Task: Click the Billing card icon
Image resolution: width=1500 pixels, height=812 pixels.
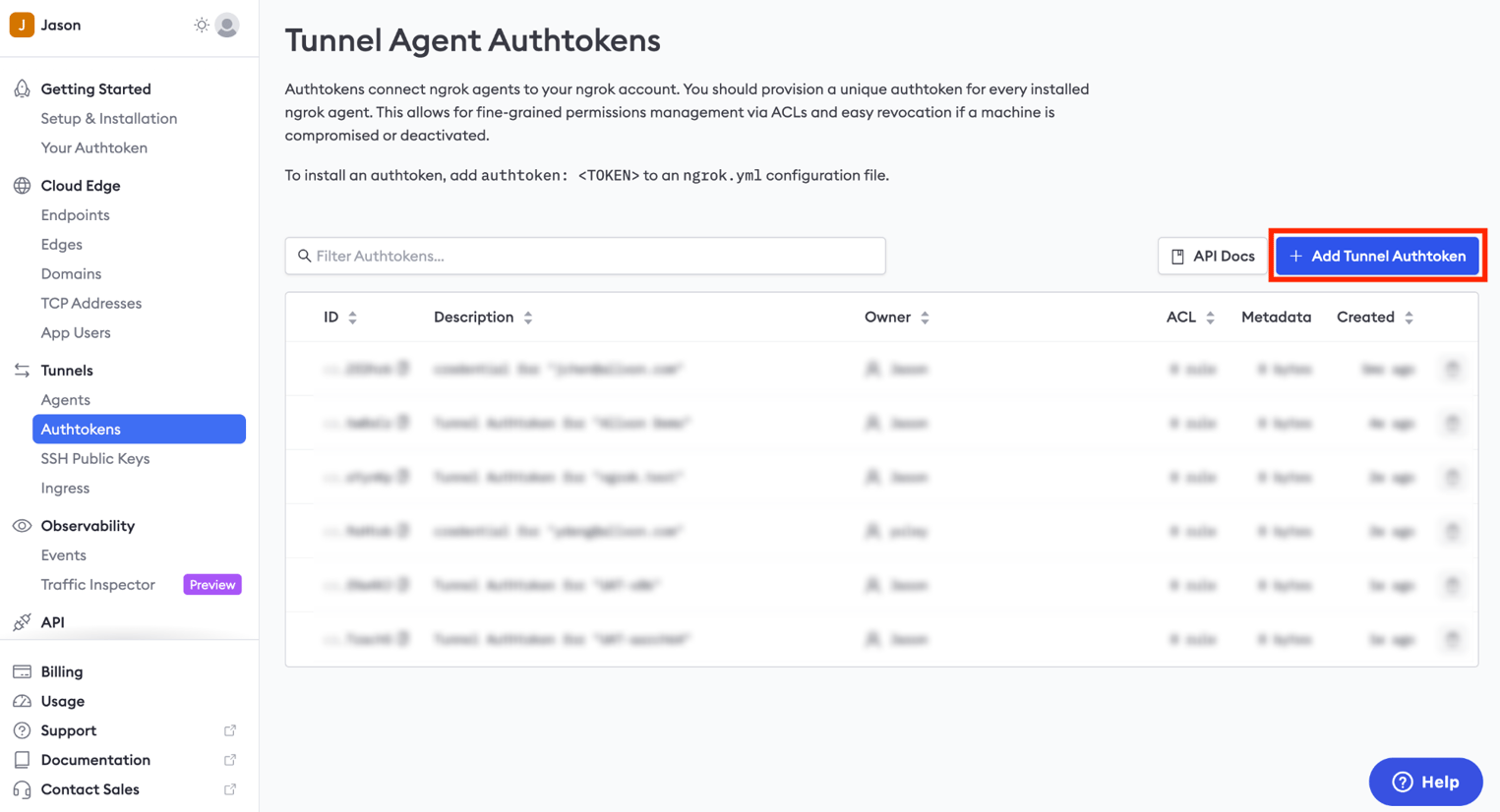Action: (x=21, y=671)
